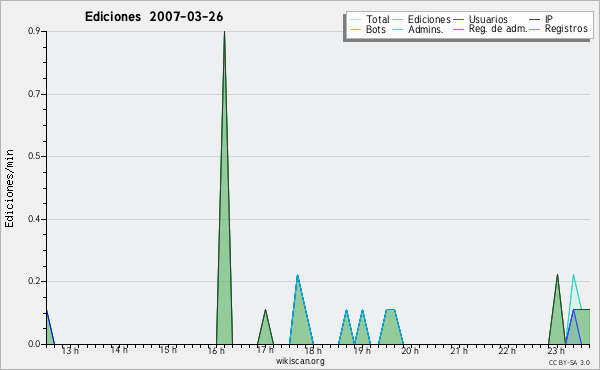This screenshot has height=370, width=600.
Task: Click the magenta Reg. de adm. legend line
Action: click(458, 29)
